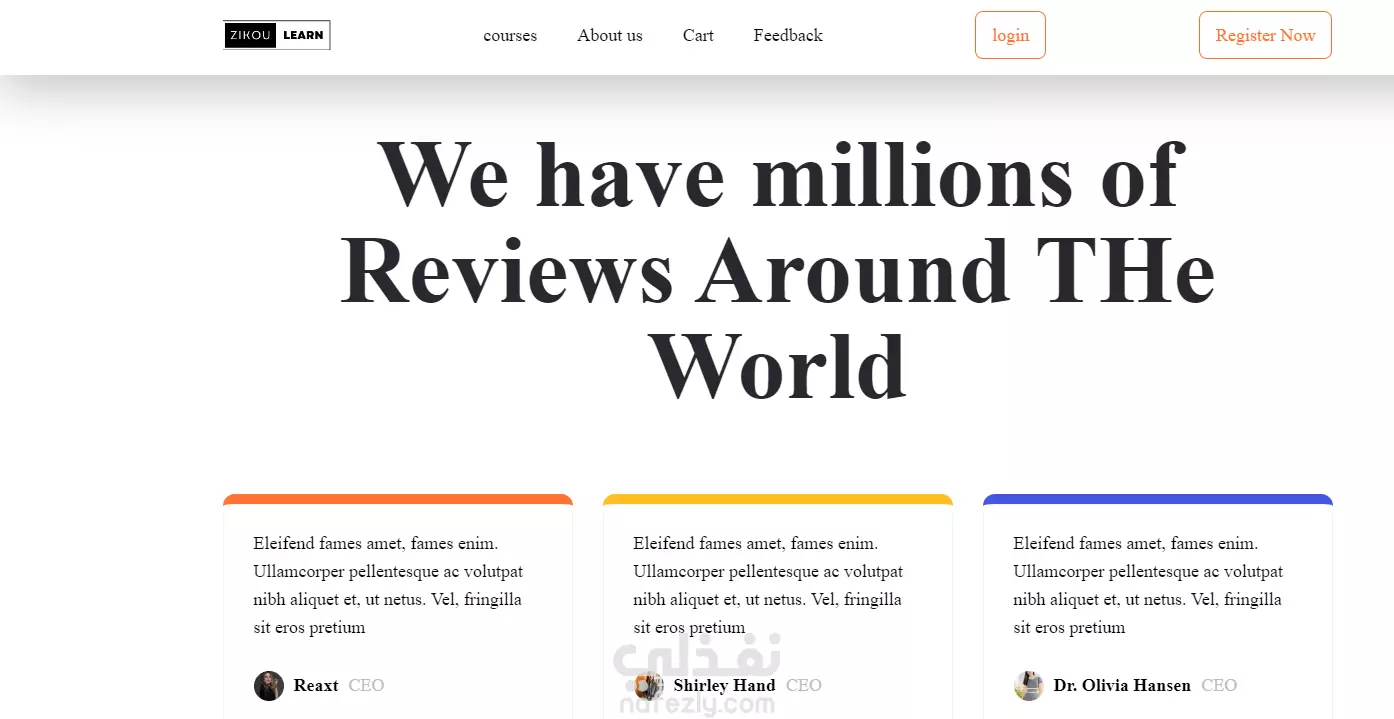Click the review text in the orange-topped card
Screen dimensions: 1394x719
[x=388, y=586]
